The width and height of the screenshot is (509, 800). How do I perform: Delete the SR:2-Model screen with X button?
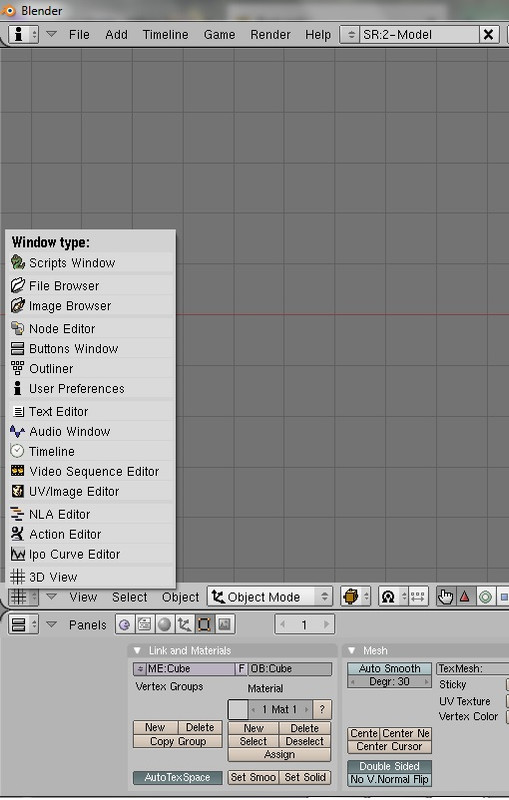pyautogui.click(x=488, y=35)
